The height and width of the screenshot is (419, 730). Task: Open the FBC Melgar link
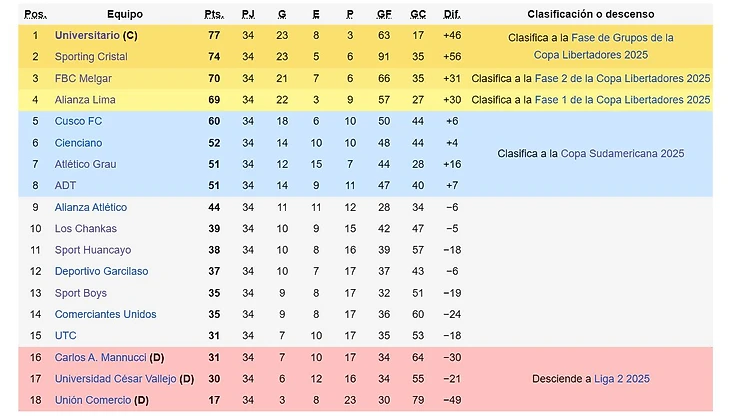[83, 78]
